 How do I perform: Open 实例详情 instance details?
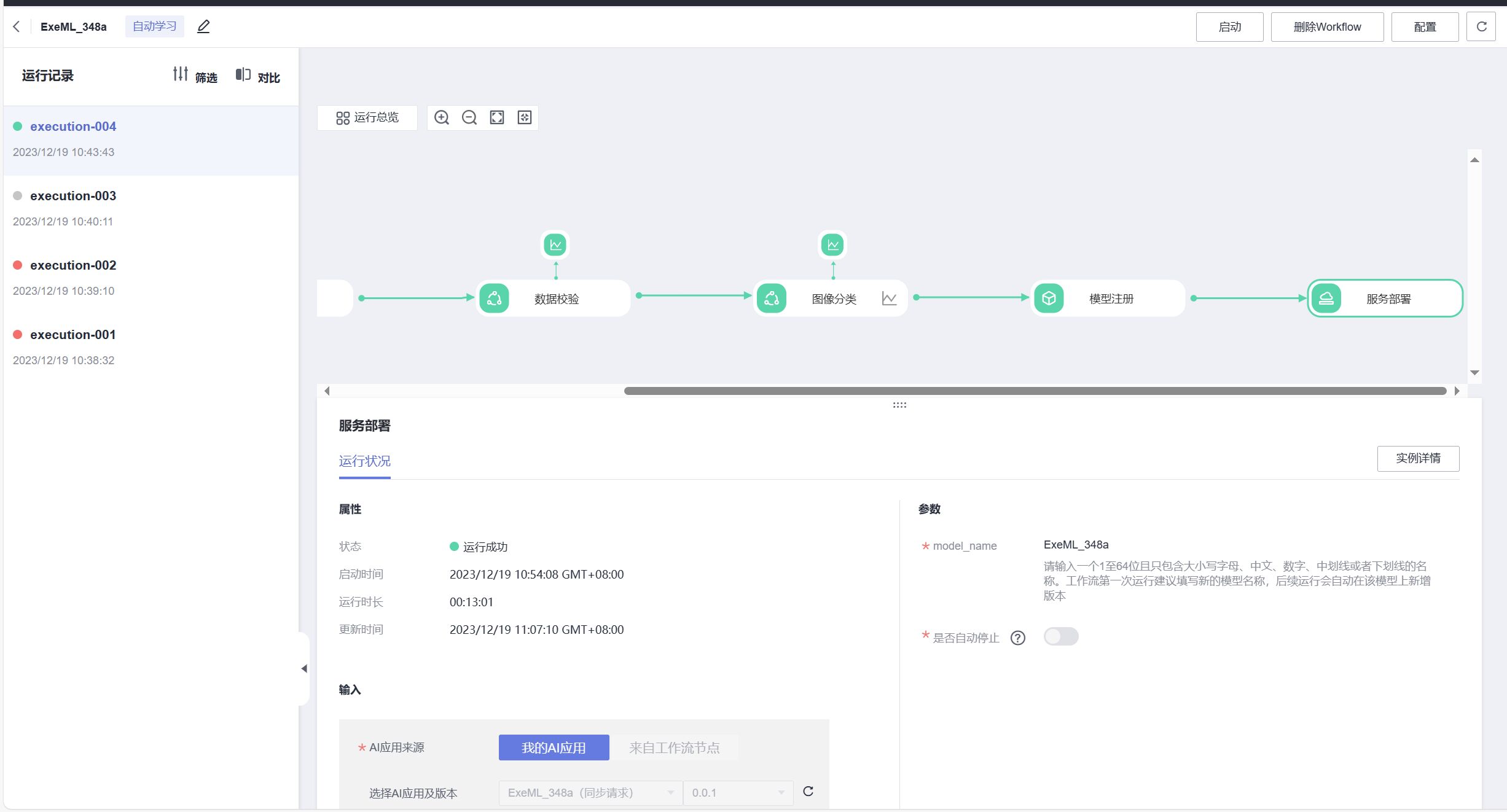[1418, 458]
